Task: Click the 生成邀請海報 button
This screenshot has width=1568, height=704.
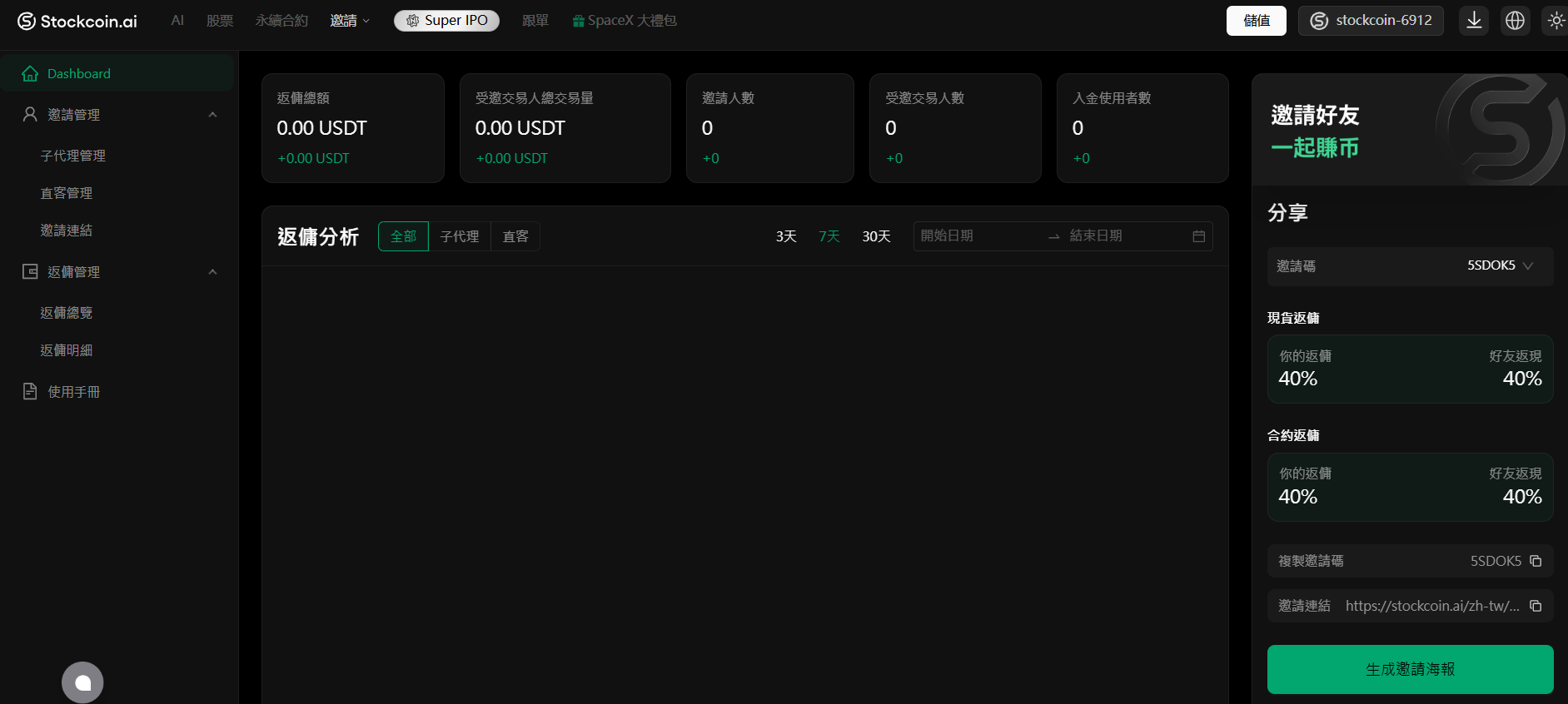Action: 1411,669
